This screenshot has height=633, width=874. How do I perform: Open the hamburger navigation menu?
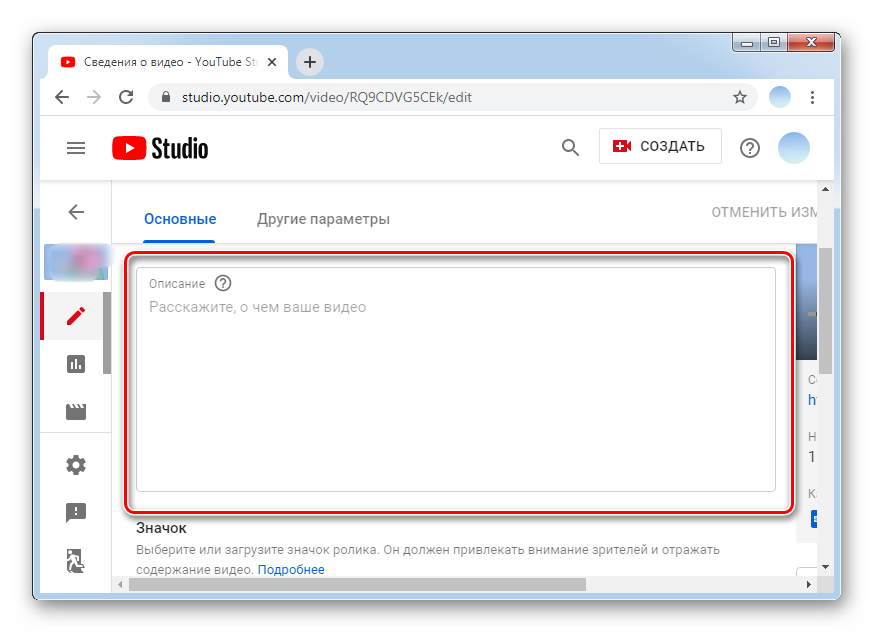pyautogui.click(x=76, y=148)
